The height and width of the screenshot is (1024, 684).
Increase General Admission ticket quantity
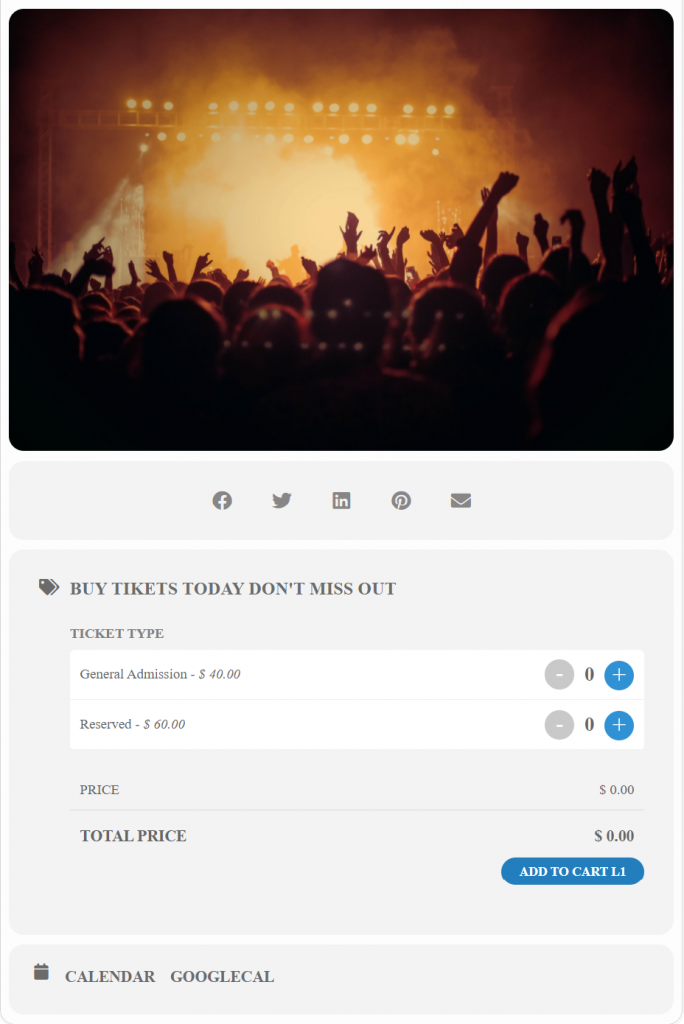pyautogui.click(x=619, y=675)
